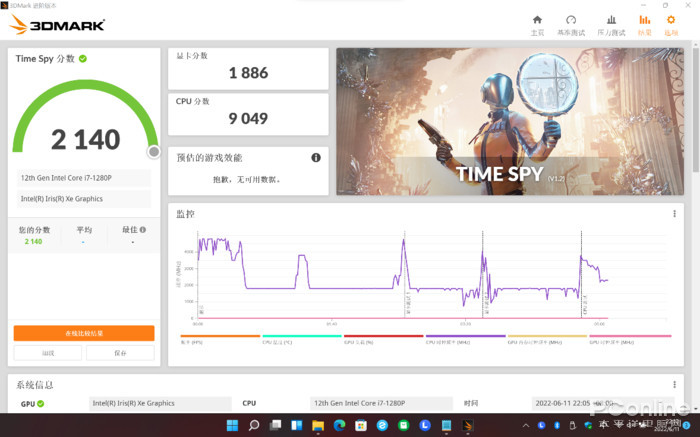Open the light-blue 'e' browser icon on taskbar
This screenshot has width=700, height=437.
382,425
